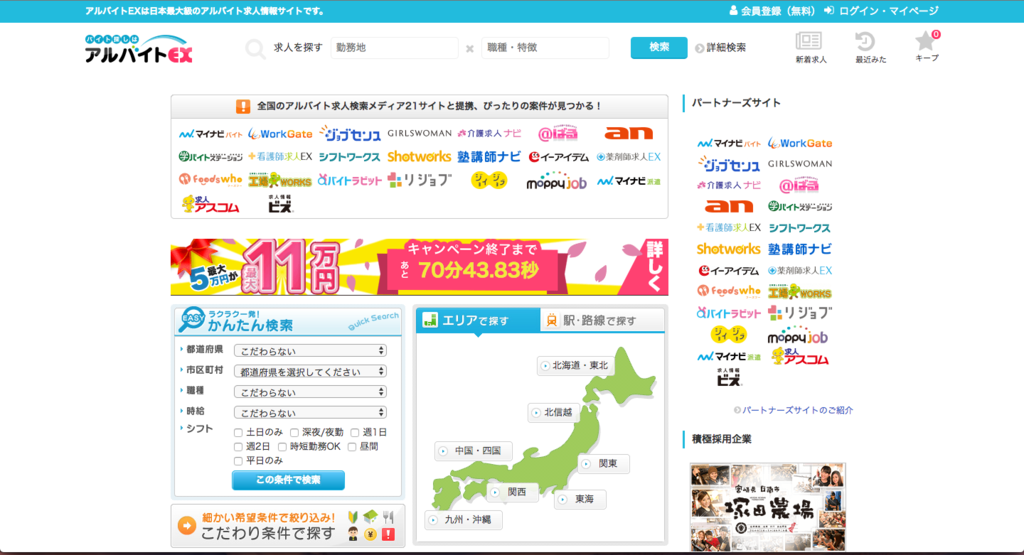Click the 塾講師ナビ logo in main partner panel

click(489, 157)
